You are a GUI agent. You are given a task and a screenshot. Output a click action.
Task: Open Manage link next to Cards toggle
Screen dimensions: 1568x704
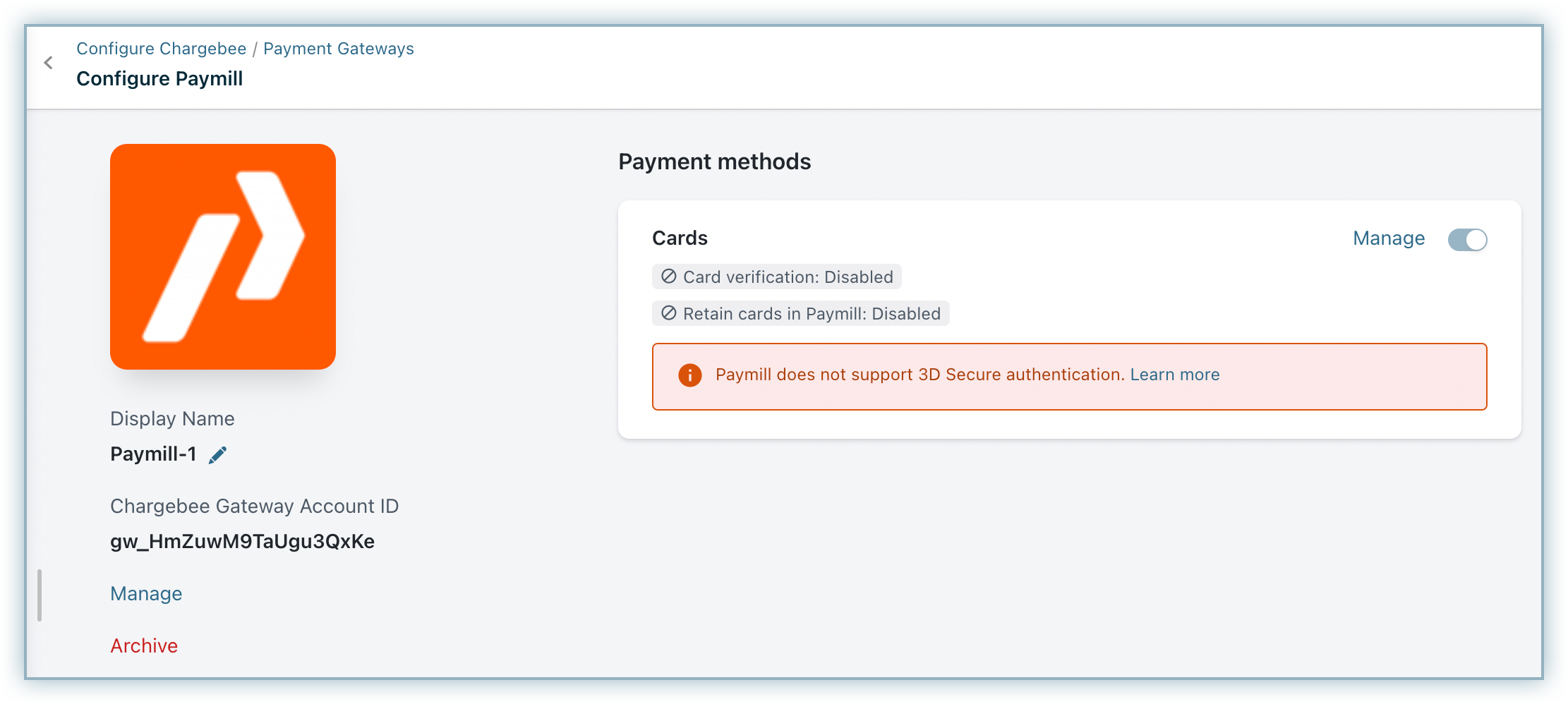(x=1389, y=238)
